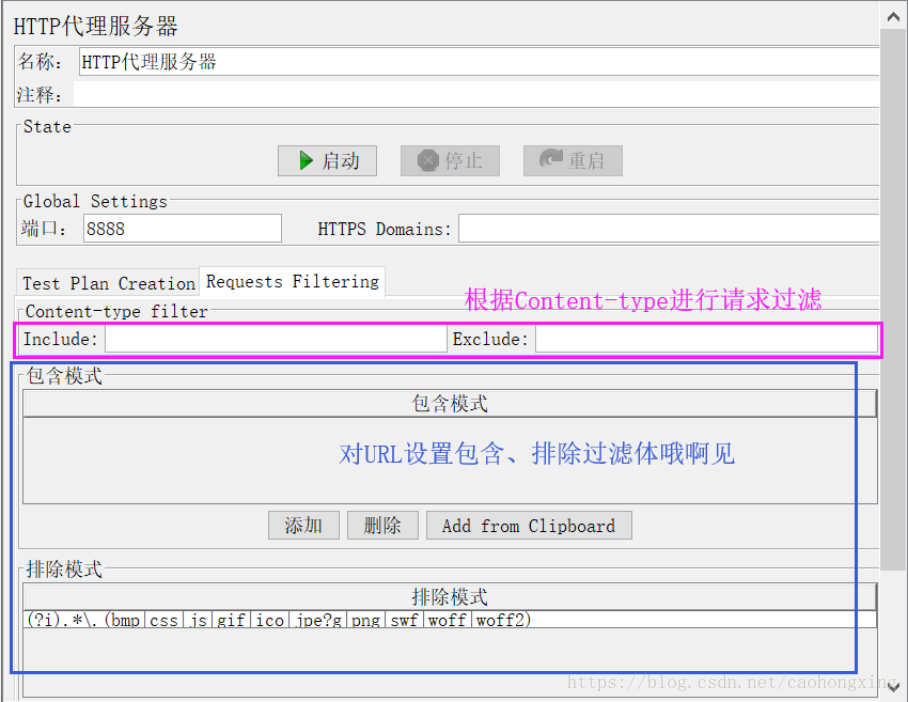The height and width of the screenshot is (702, 908).
Task: Click into the 名称 name field
Action: 479,61
